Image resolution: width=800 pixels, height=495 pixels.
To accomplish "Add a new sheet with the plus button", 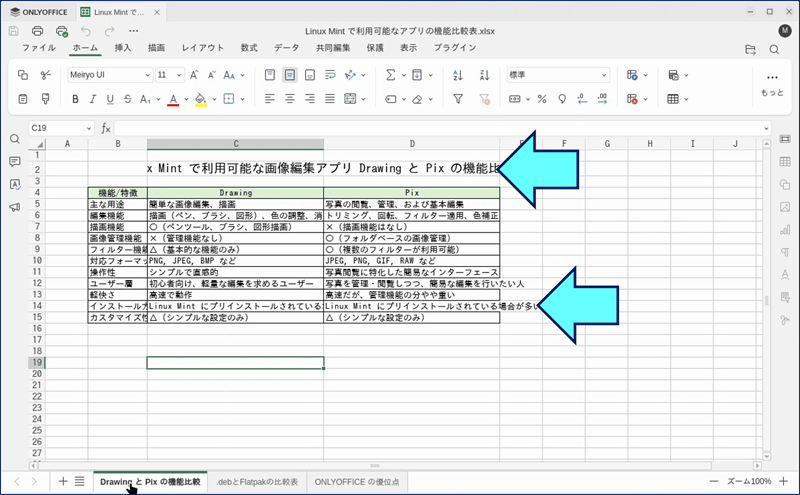I will pos(63,481).
